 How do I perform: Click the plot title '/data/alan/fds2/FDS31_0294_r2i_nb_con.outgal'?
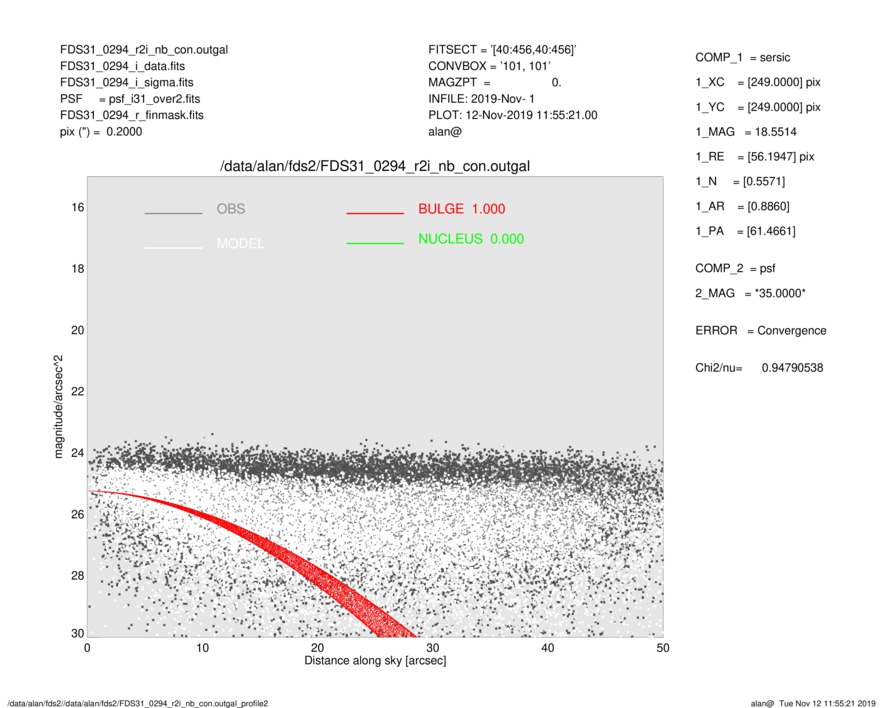coord(375,167)
